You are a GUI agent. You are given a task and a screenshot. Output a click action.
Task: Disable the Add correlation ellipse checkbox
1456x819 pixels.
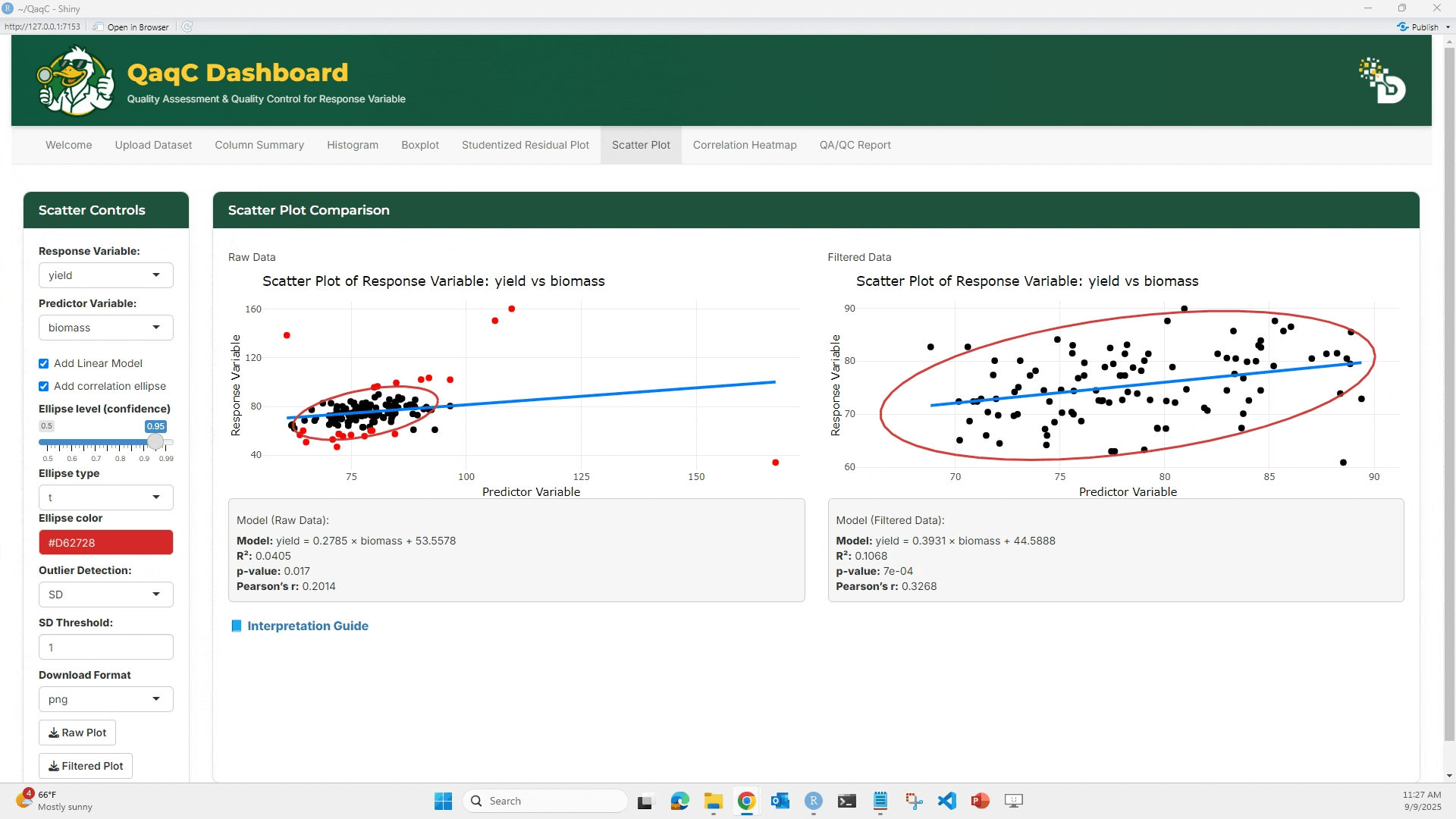tap(44, 387)
